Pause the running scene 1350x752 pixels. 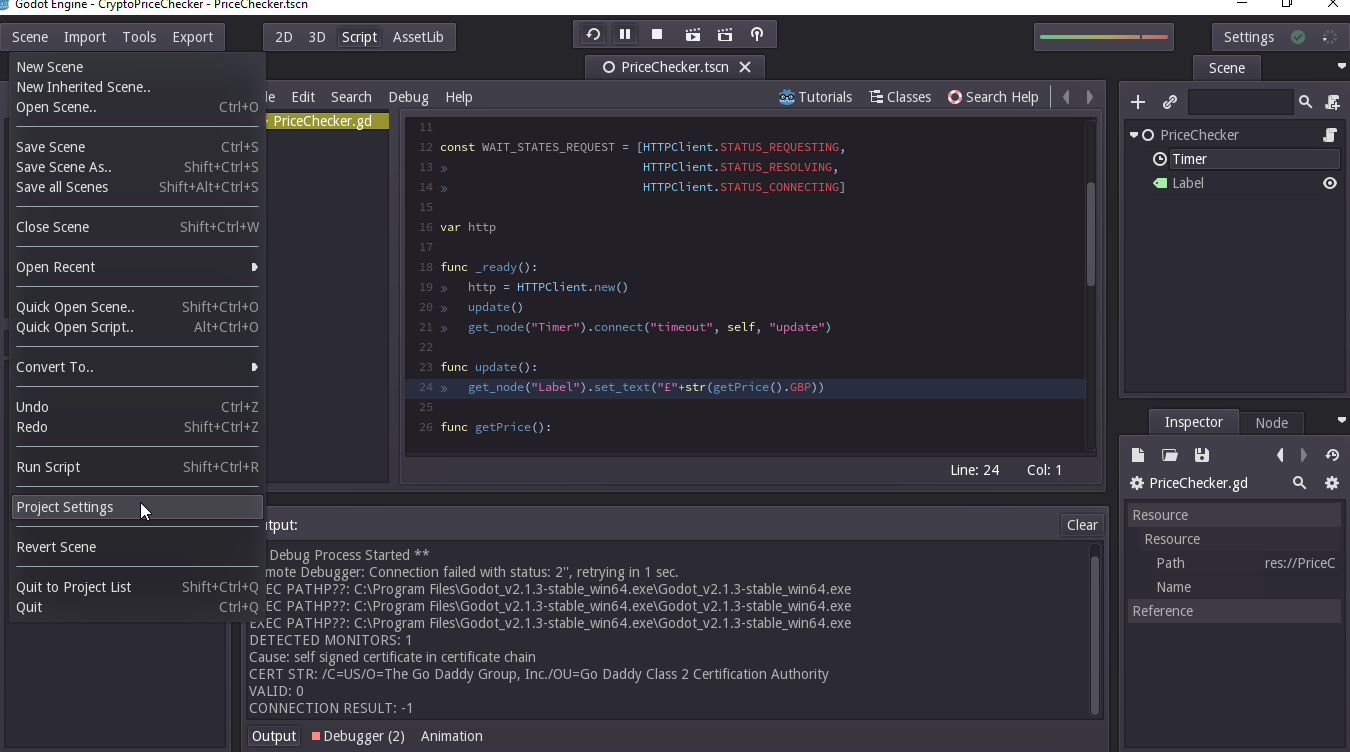[625, 35]
